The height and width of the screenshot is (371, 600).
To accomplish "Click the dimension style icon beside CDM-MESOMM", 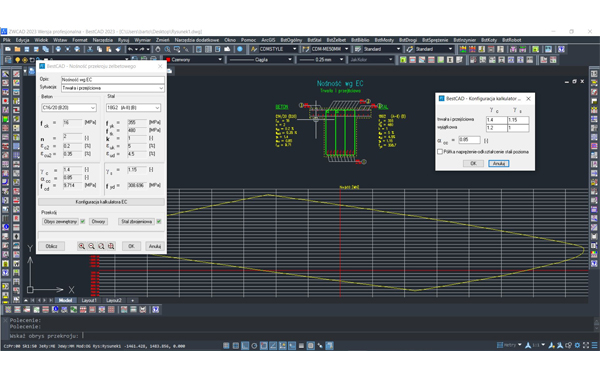I will click(306, 49).
